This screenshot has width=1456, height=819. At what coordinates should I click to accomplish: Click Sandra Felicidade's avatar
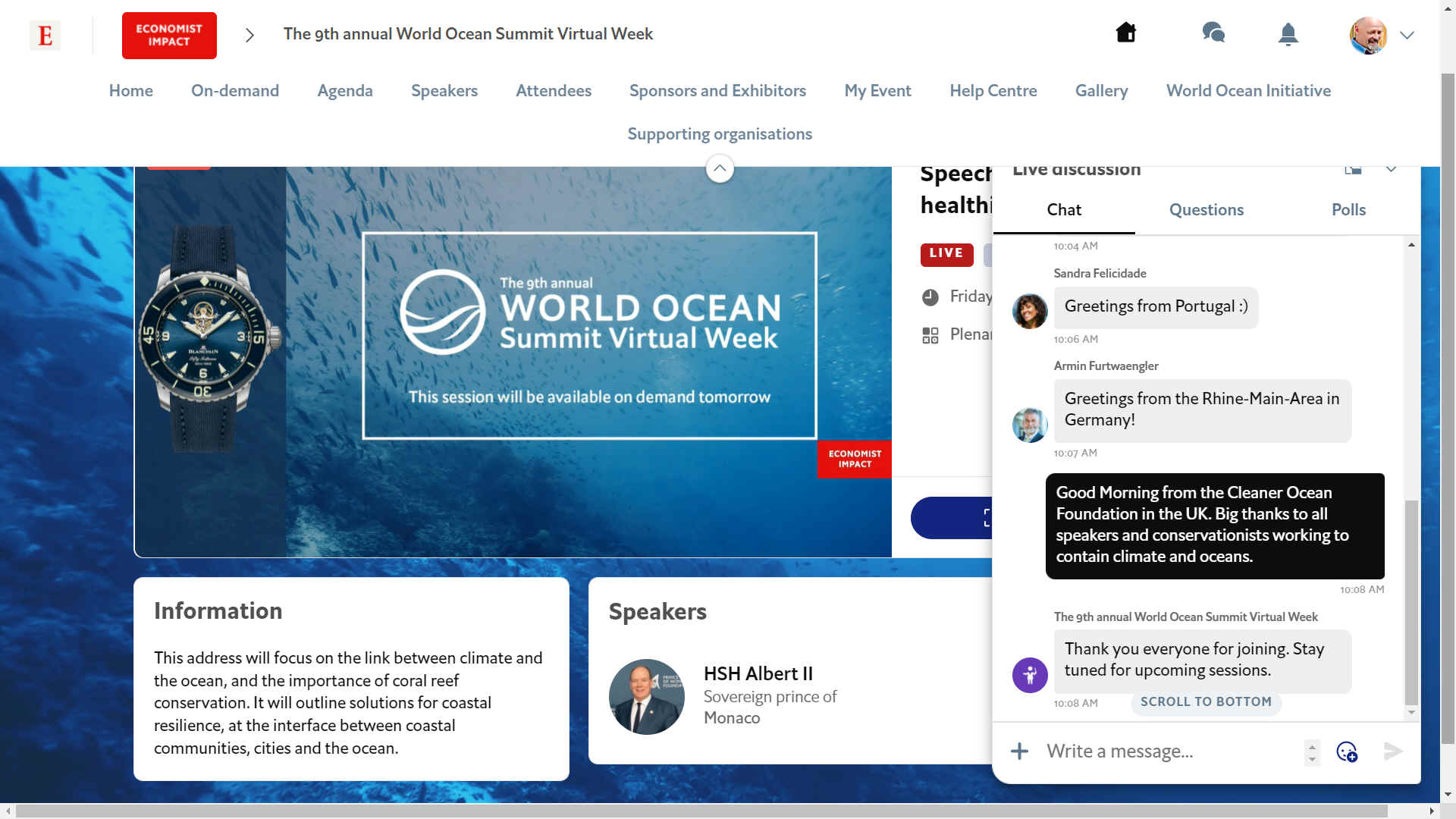tap(1030, 311)
